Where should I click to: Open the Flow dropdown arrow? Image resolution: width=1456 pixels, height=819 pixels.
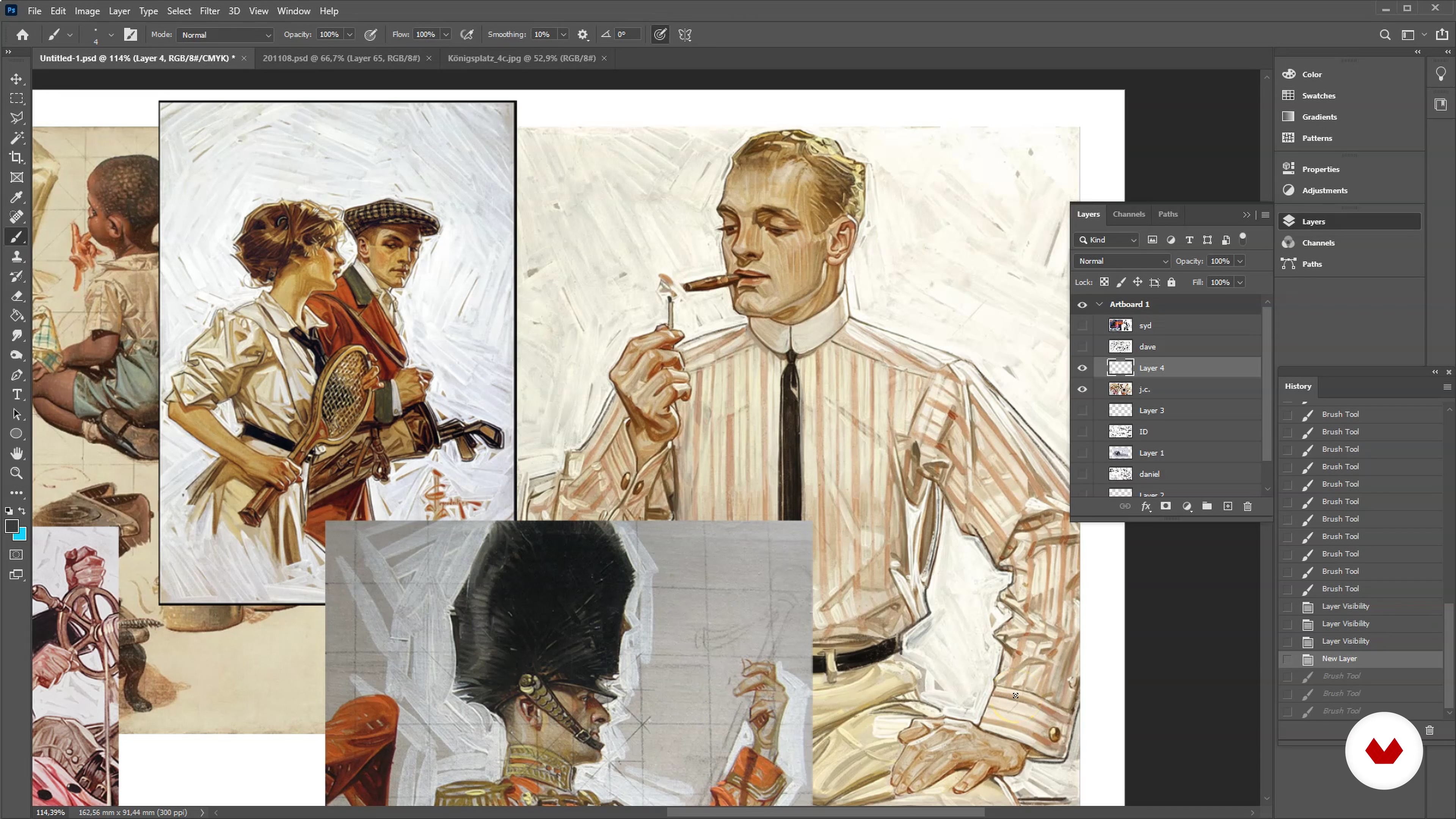tap(446, 35)
